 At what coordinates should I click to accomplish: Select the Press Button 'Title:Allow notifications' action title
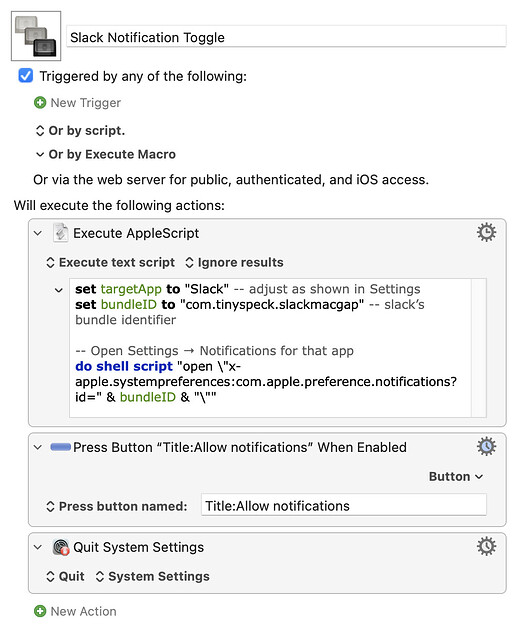(240, 447)
